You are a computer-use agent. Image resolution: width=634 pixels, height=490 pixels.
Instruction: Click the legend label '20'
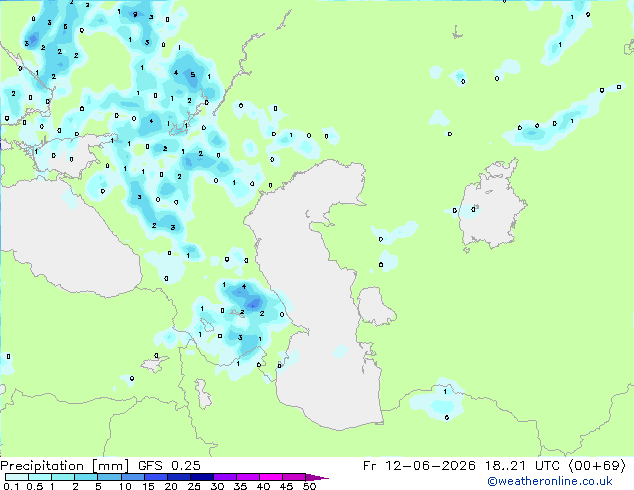(171, 486)
